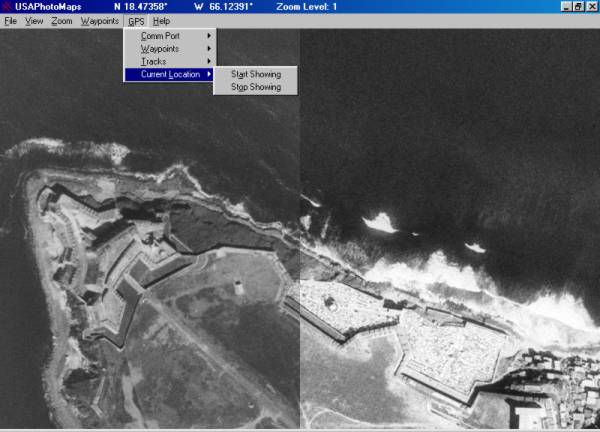Image resolution: width=600 pixels, height=432 pixels.
Task: Expand the Tracks submenu
Action: [x=169, y=61]
